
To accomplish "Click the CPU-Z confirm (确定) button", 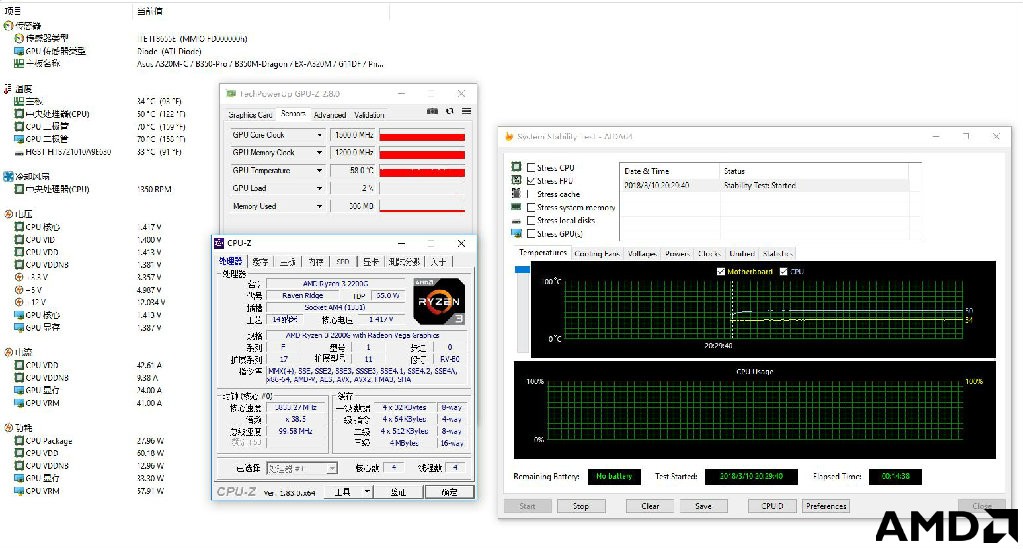I will click(449, 492).
